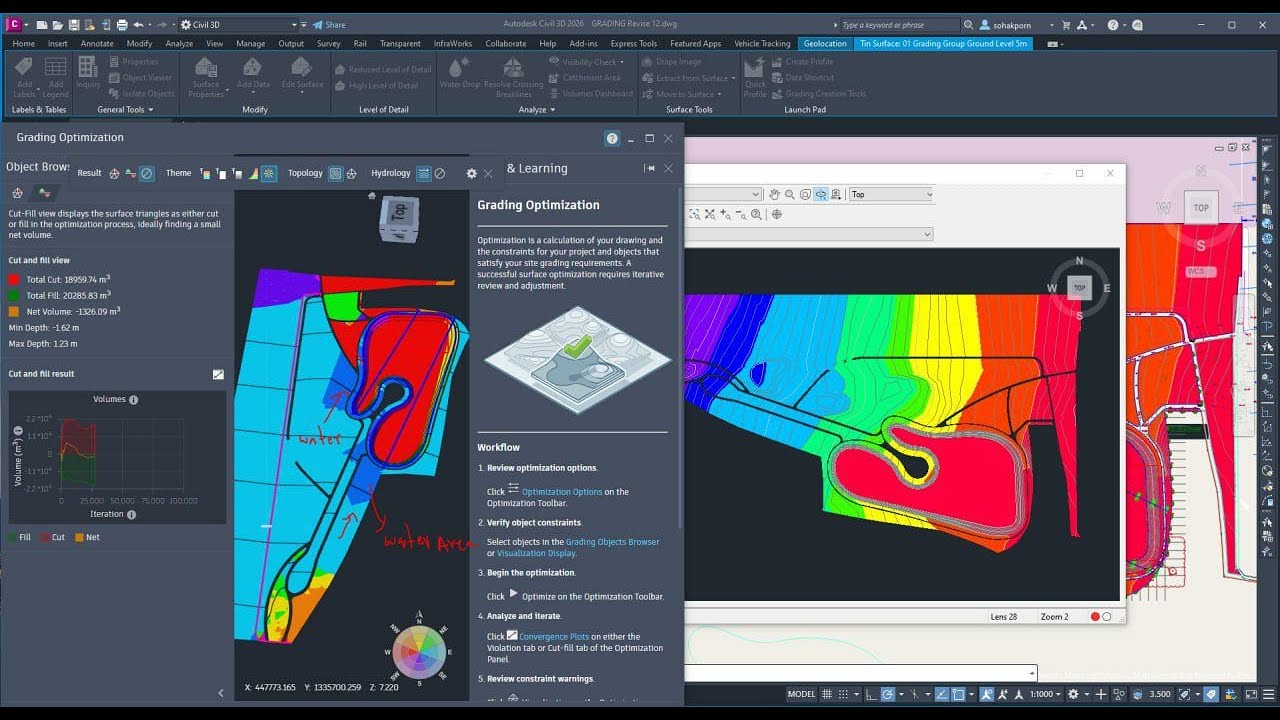Click the Workspace Switching gear in status bar

coord(1073,694)
